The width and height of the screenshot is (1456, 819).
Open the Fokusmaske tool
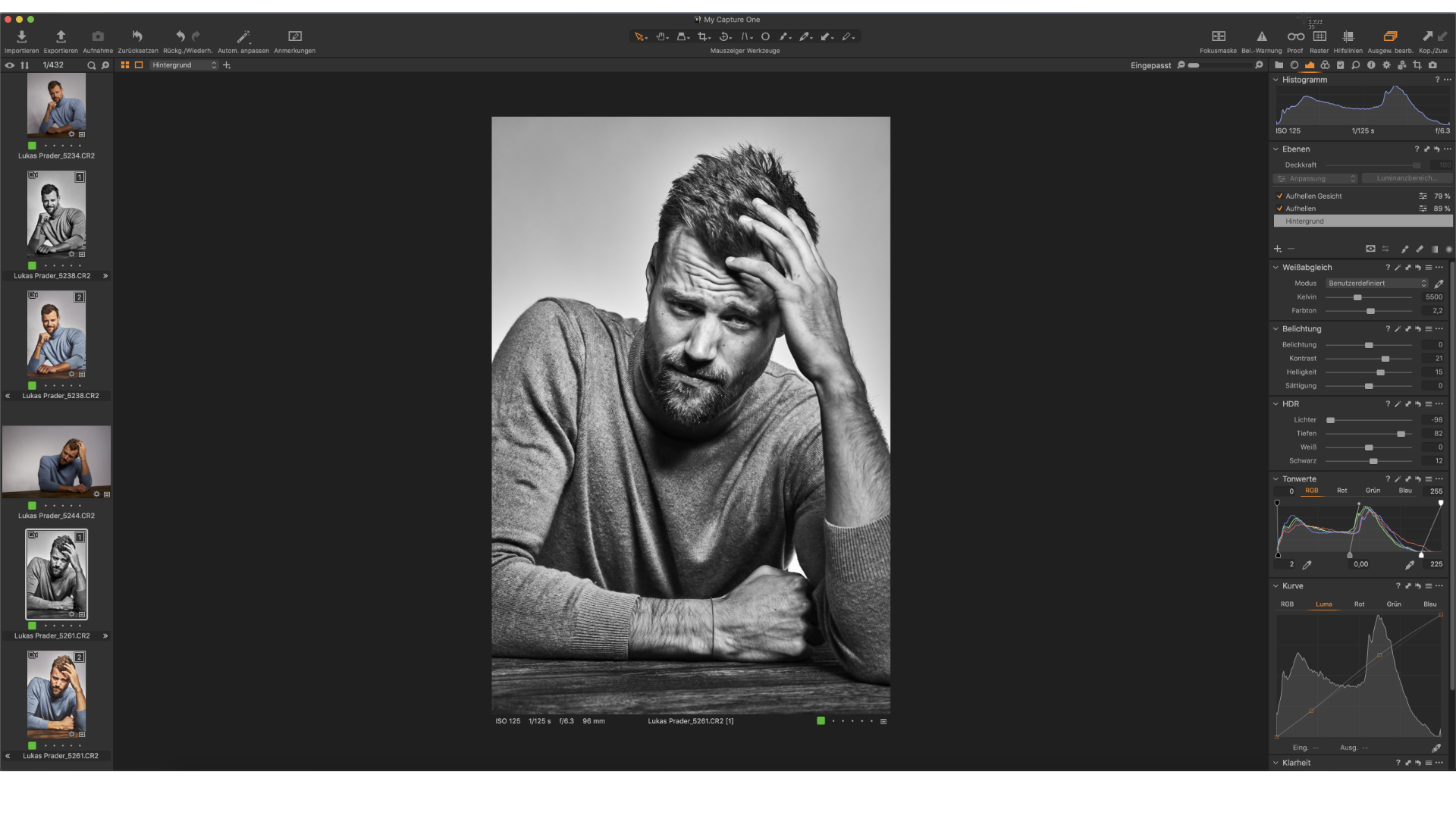click(x=1218, y=36)
